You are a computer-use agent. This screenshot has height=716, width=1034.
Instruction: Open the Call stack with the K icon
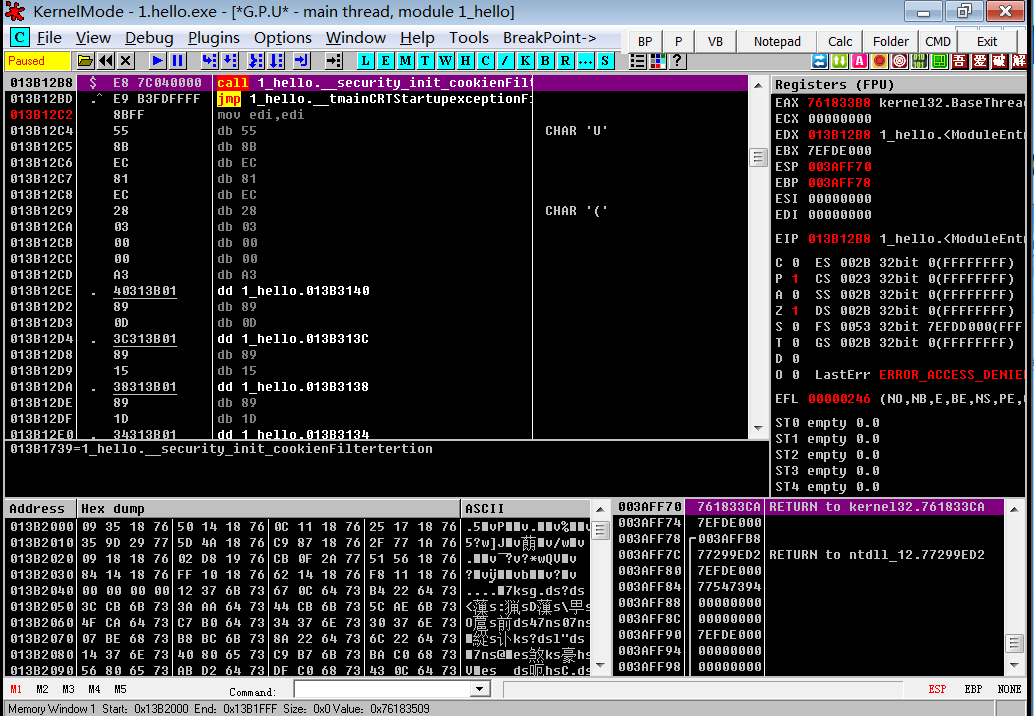[x=525, y=61]
